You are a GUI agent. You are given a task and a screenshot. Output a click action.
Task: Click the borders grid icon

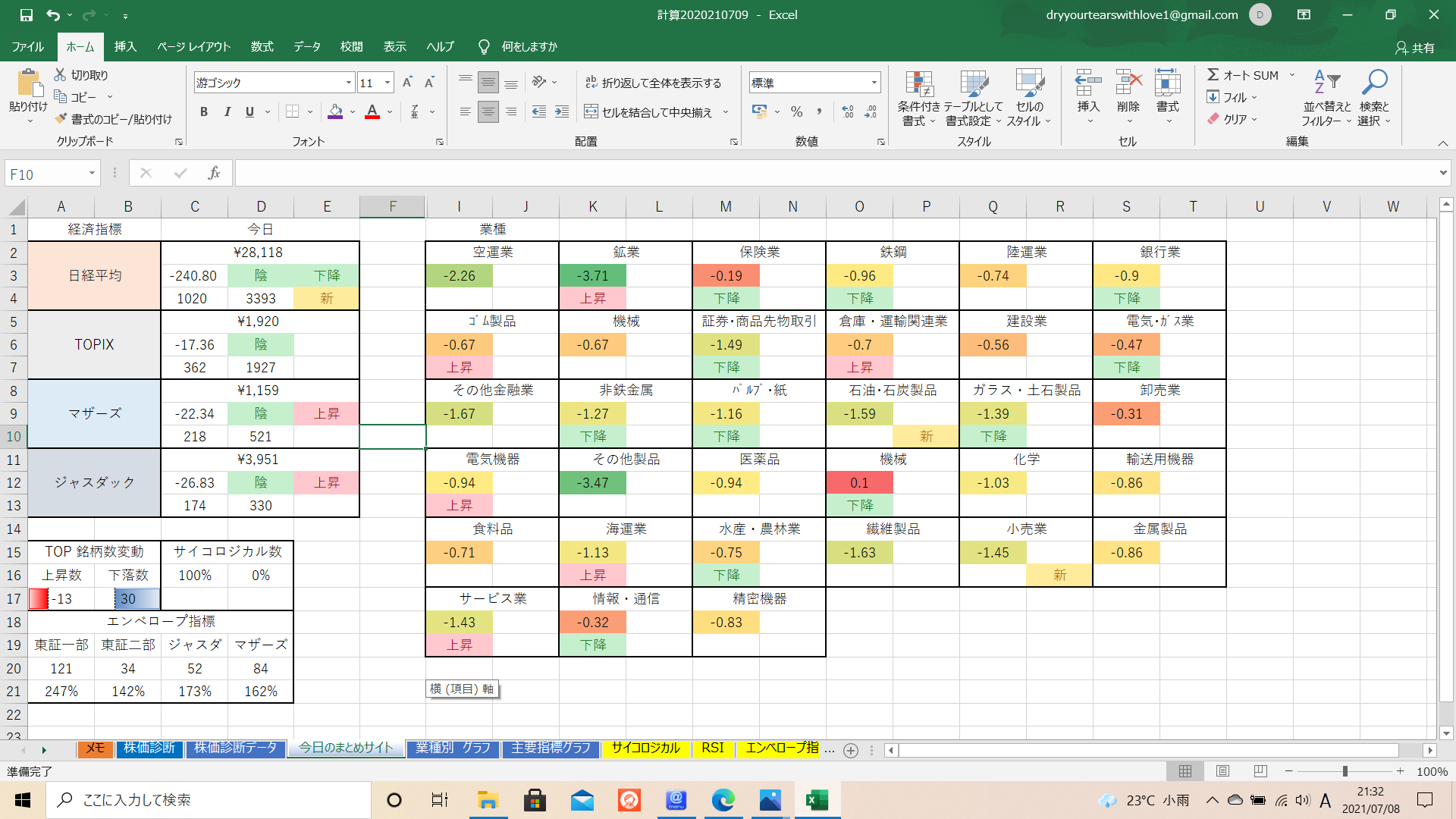(x=292, y=112)
